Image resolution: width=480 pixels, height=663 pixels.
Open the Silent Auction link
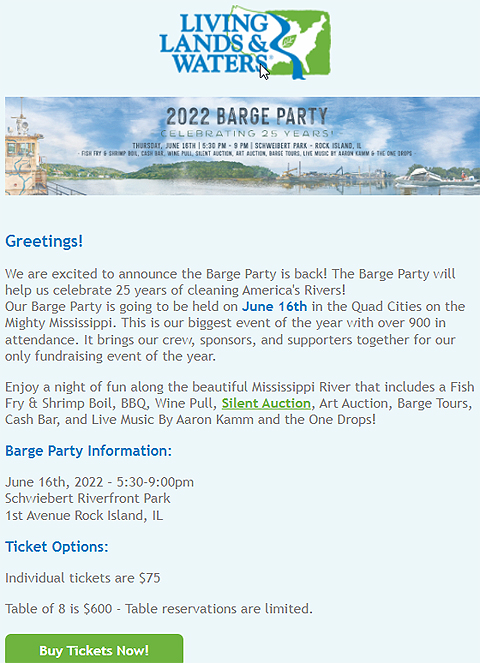pyautogui.click(x=266, y=403)
